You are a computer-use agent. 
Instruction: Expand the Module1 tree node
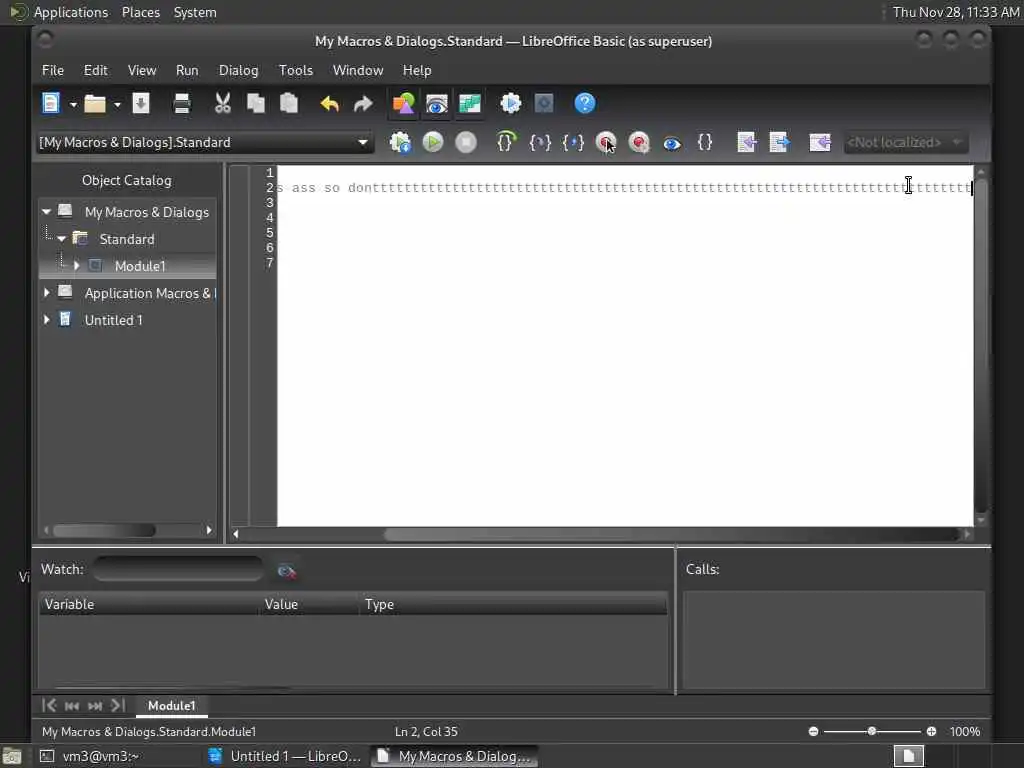76,266
